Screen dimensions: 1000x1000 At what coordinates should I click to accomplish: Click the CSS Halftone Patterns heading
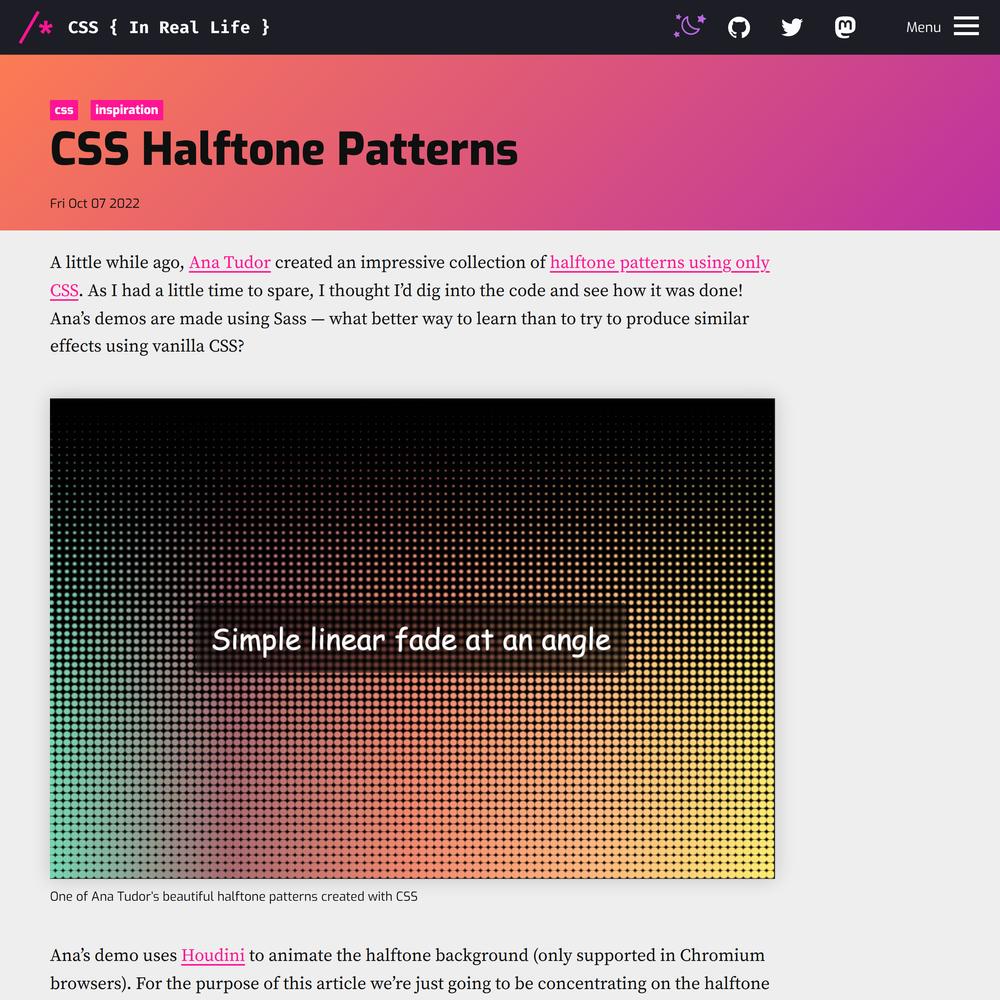(x=284, y=149)
